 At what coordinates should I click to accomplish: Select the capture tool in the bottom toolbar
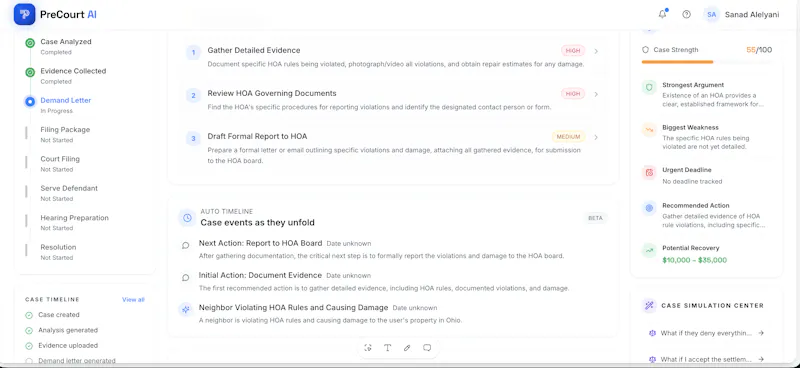click(368, 348)
